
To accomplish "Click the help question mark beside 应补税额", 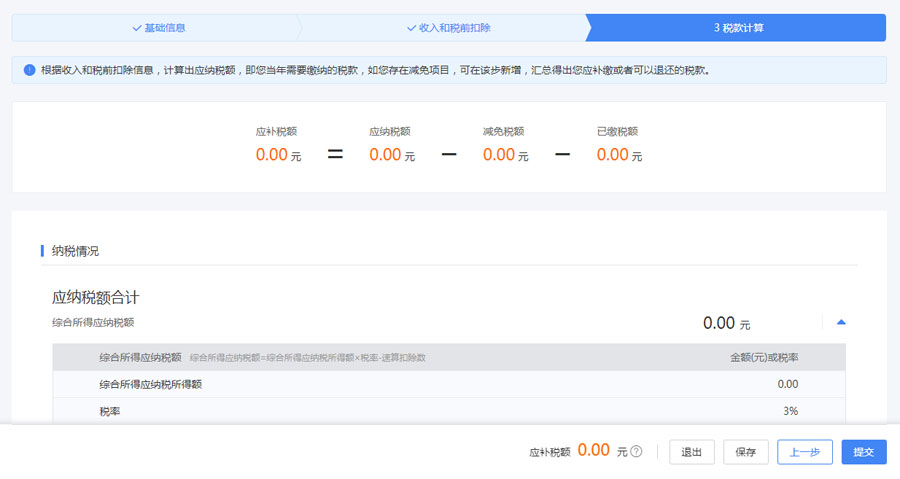I will coord(636,452).
